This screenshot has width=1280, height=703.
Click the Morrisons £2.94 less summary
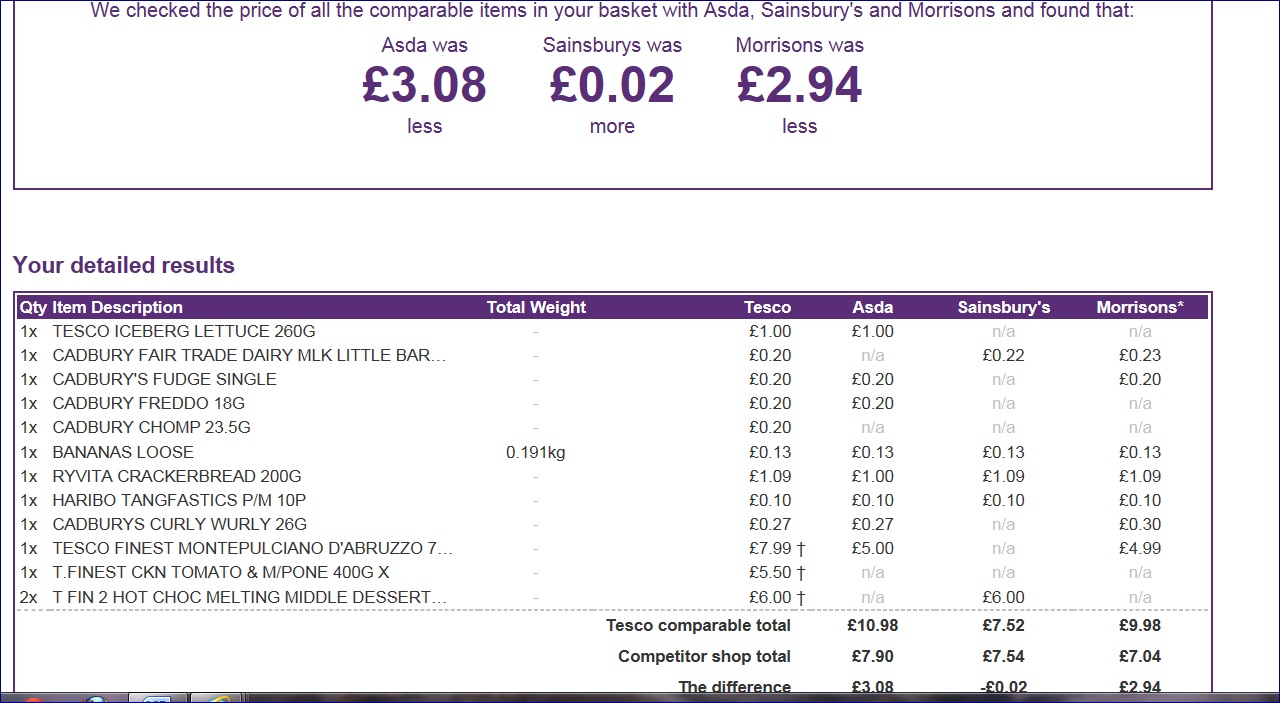pyautogui.click(x=799, y=86)
